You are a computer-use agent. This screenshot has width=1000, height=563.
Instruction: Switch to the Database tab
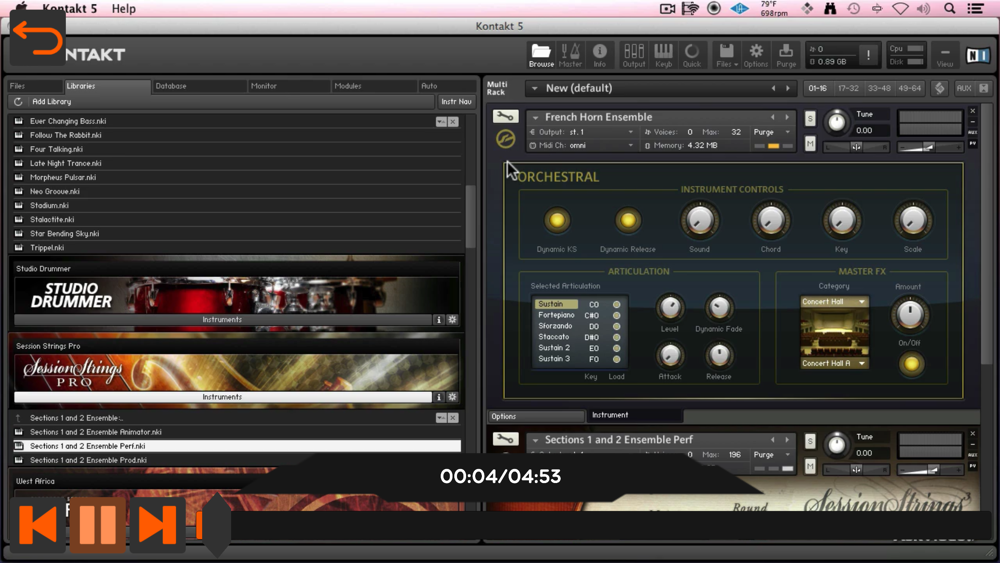[199, 86]
